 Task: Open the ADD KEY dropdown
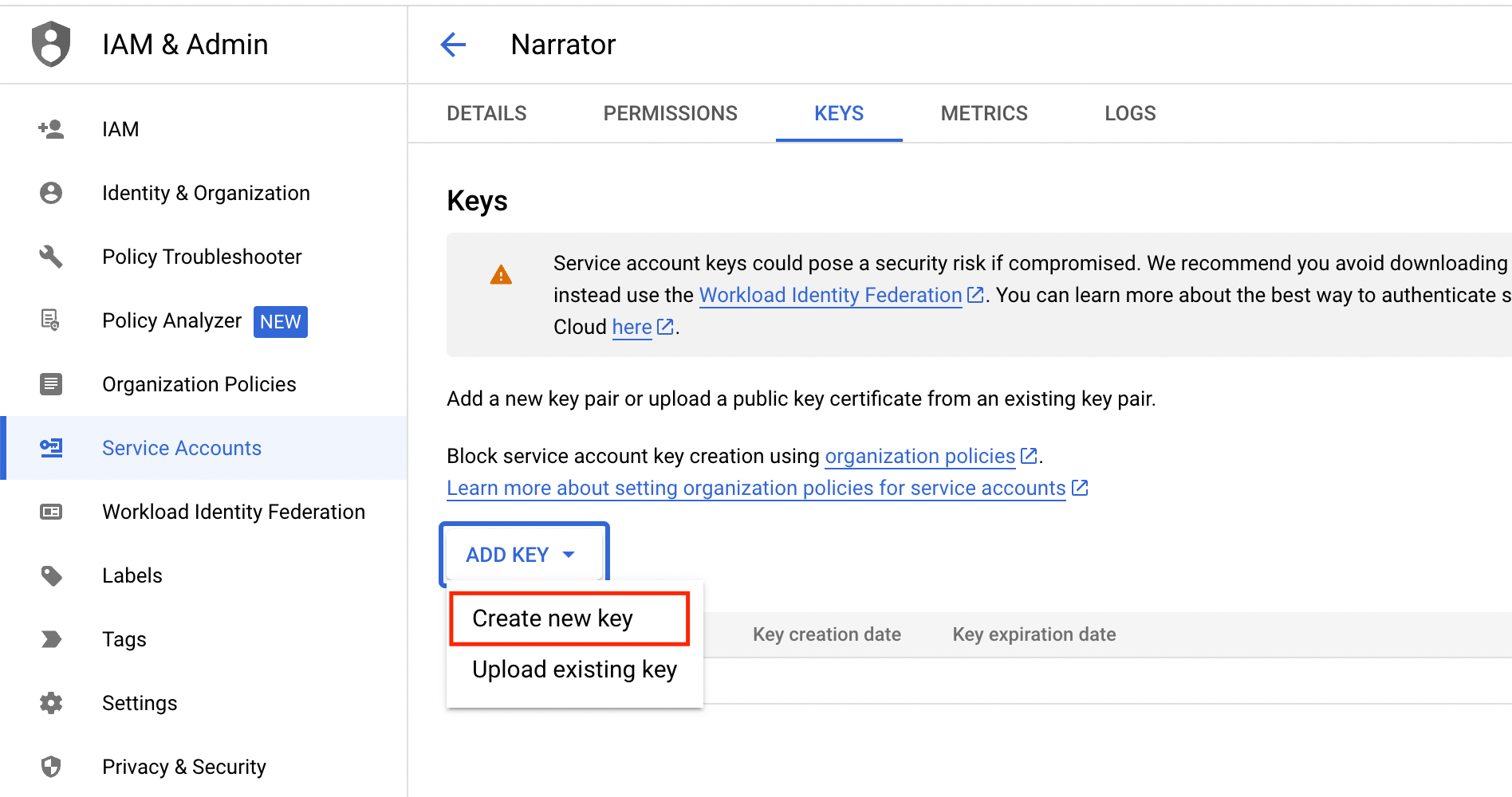click(x=524, y=555)
